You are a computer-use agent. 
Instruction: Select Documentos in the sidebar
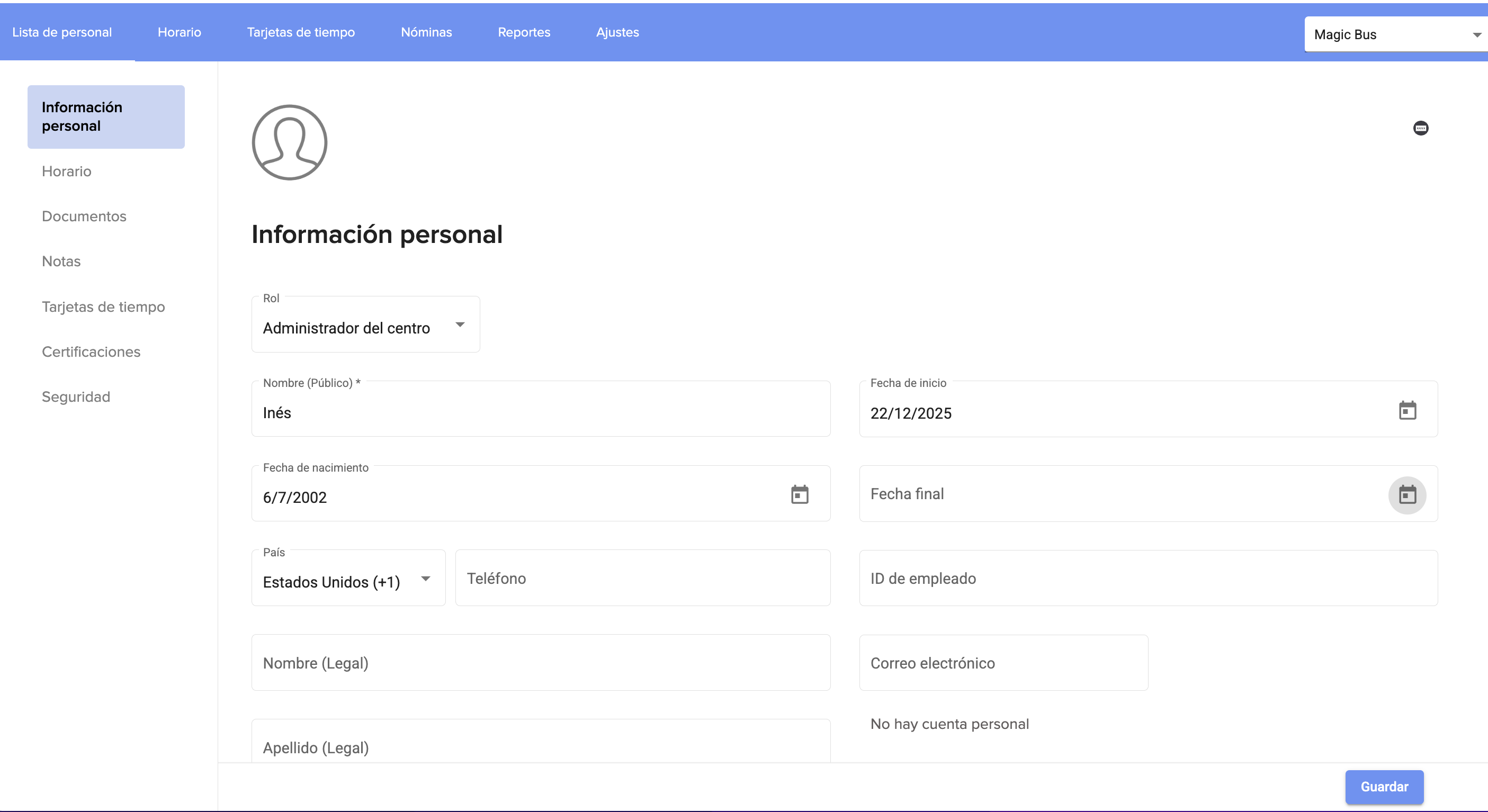coord(84,216)
